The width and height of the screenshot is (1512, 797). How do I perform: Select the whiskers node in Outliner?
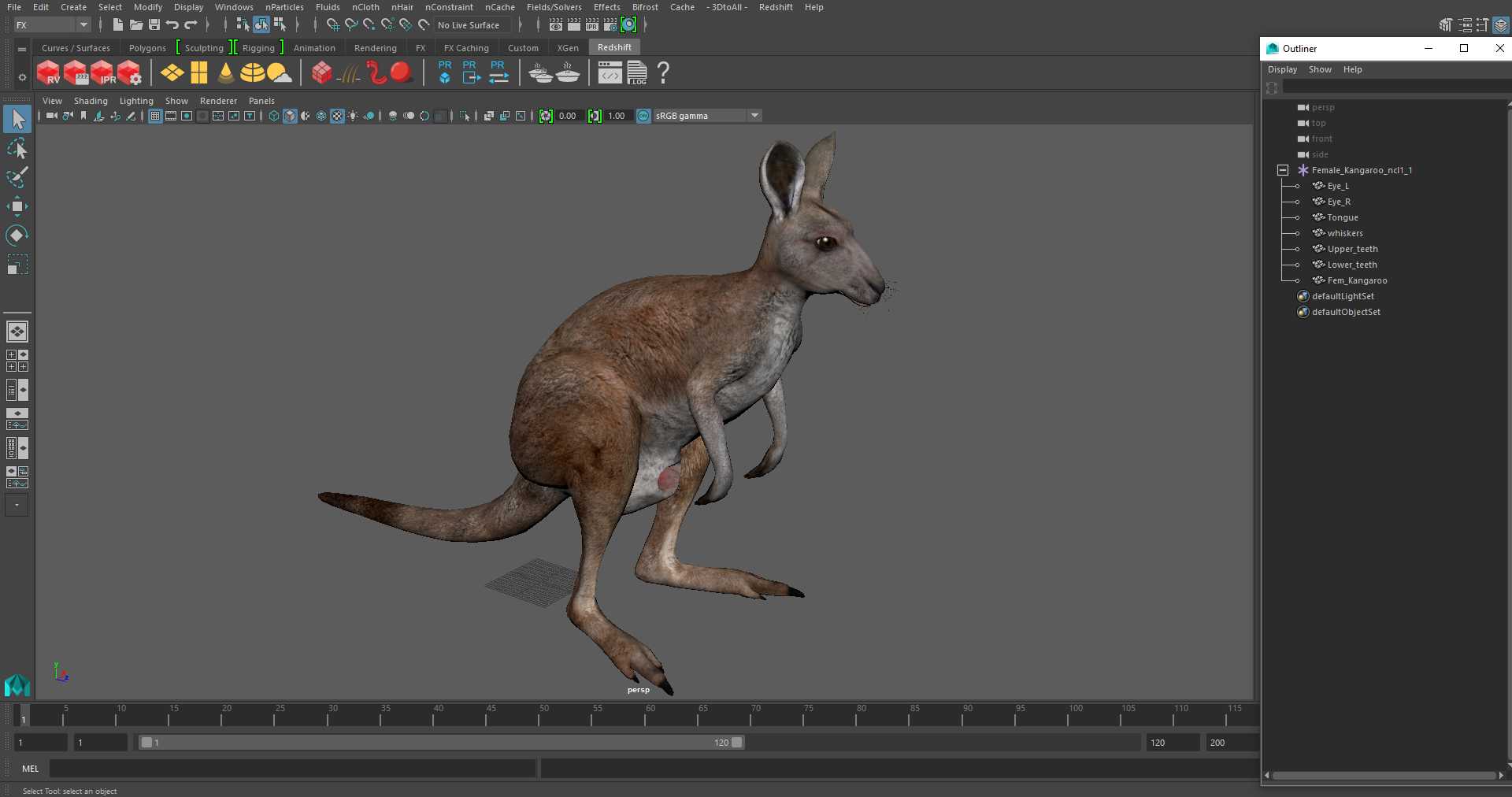pos(1345,233)
